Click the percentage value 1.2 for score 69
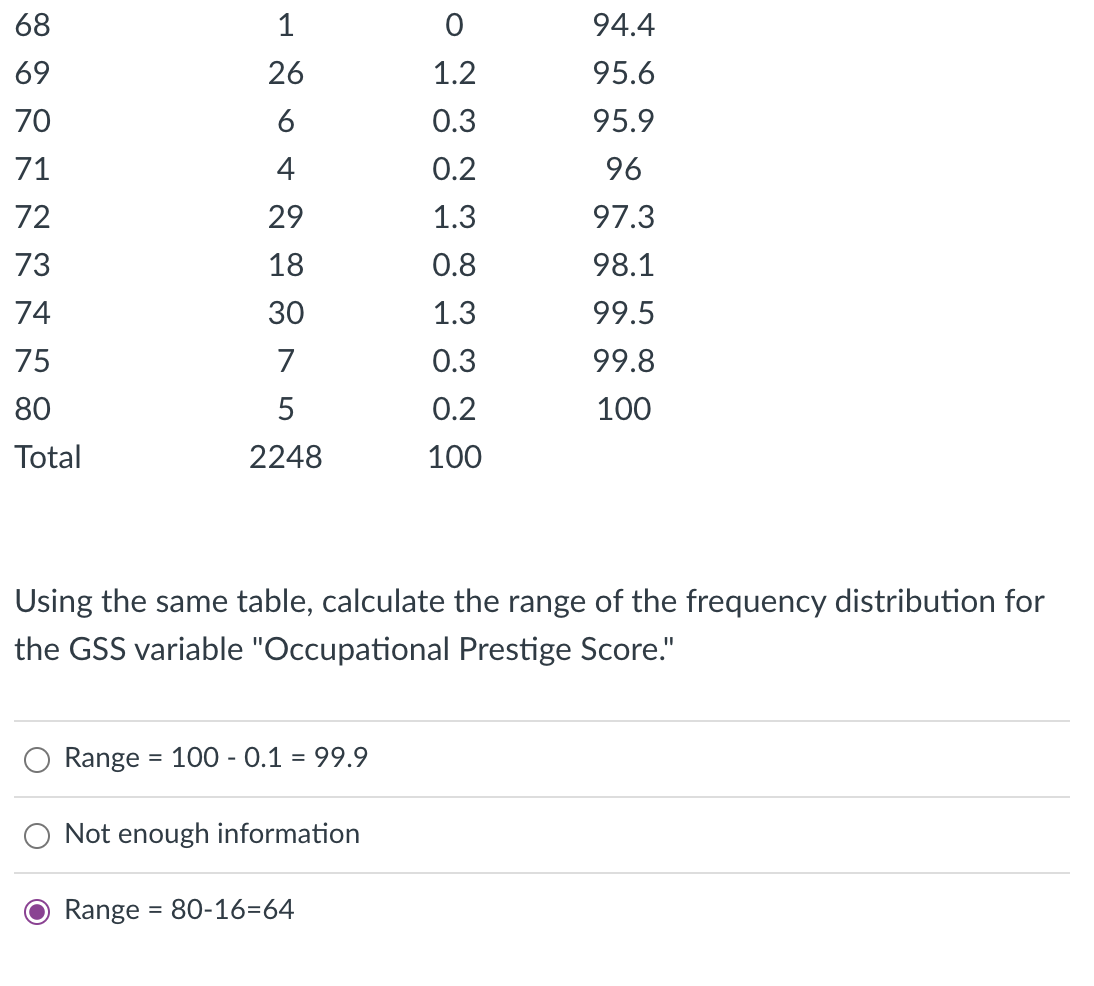1094x986 pixels. 455,73
